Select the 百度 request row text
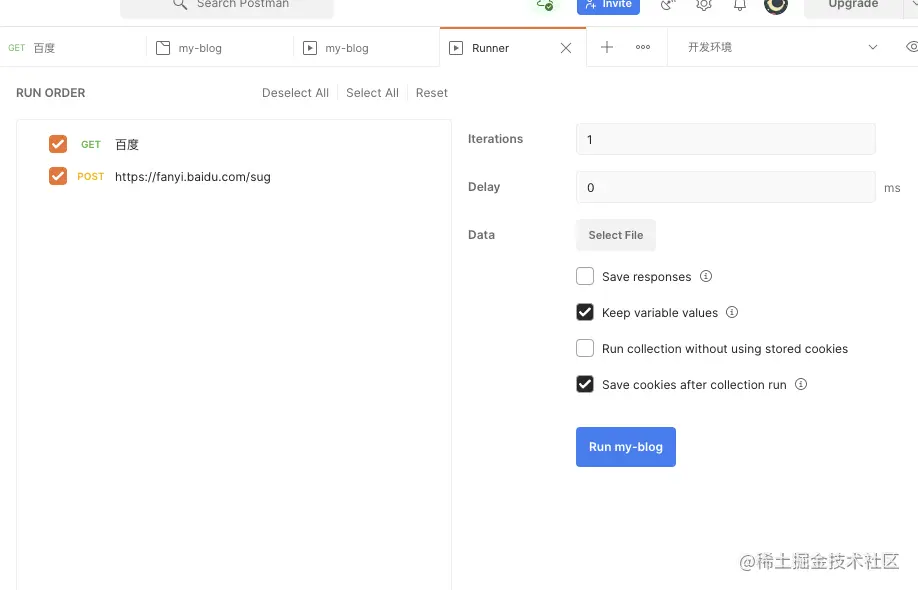Screen dimensions: 918x590 126,145
